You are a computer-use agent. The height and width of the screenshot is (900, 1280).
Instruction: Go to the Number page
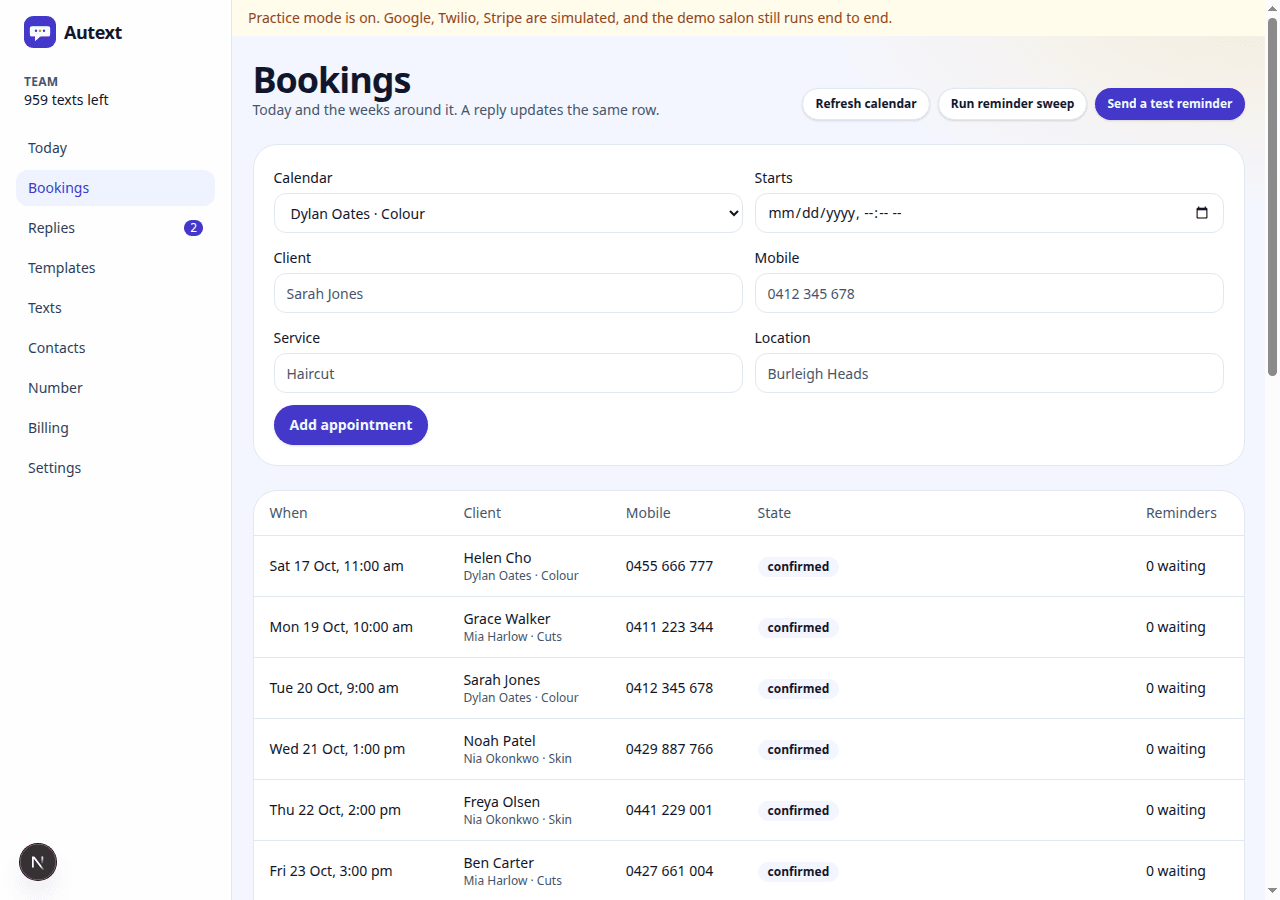pos(115,388)
